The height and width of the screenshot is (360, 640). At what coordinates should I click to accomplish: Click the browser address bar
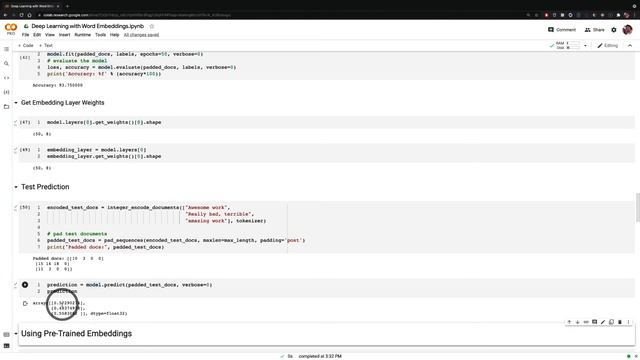tap(261, 15)
